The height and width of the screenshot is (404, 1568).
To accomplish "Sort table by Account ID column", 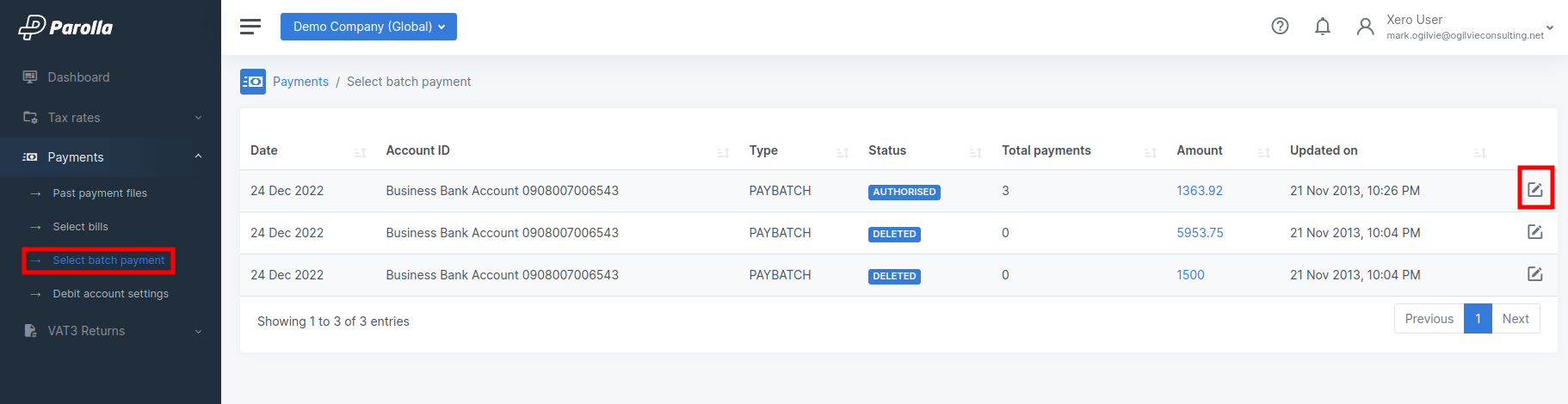I will pyautogui.click(x=723, y=152).
